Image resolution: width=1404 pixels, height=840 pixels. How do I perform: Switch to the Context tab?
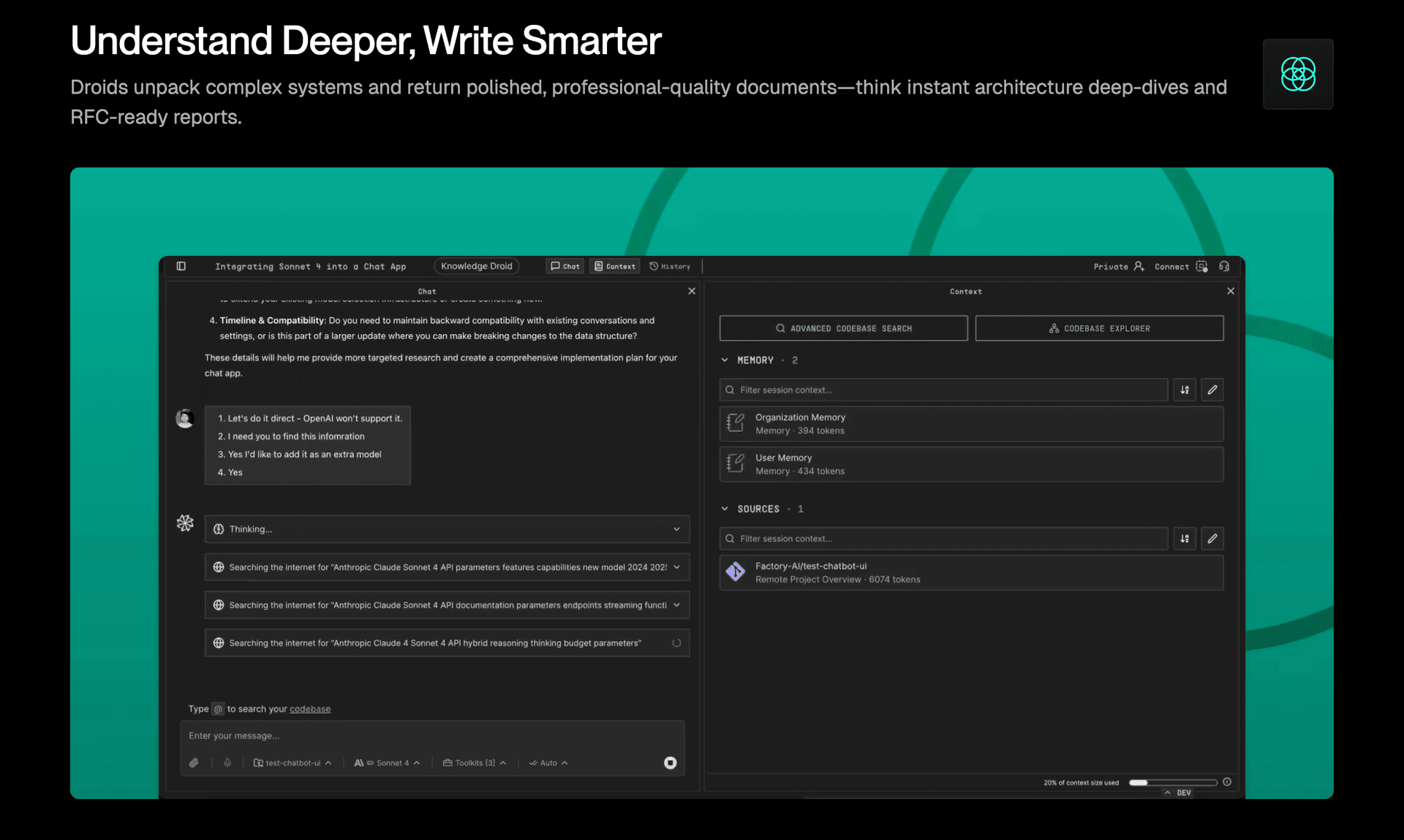[615, 266]
